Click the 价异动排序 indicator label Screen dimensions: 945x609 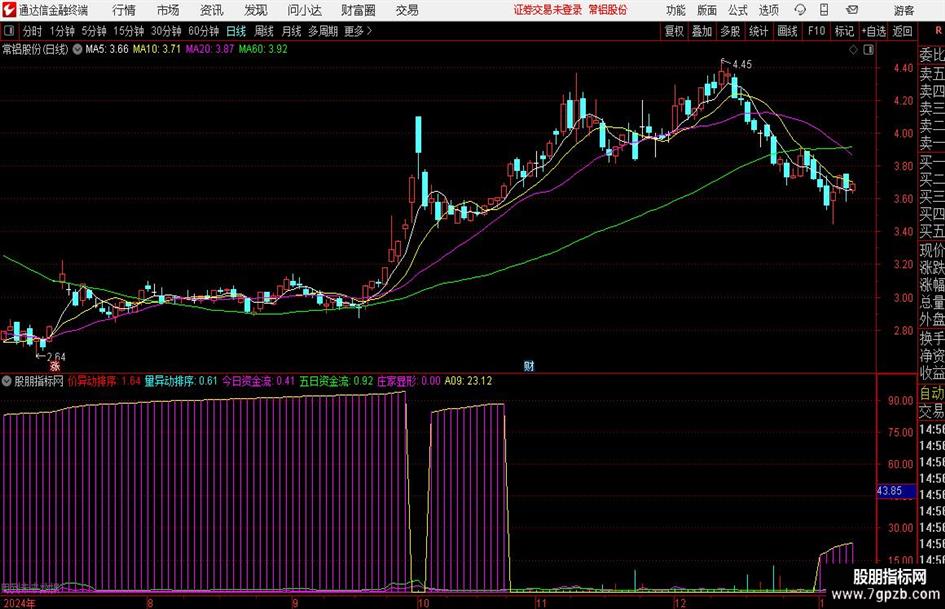(104, 381)
